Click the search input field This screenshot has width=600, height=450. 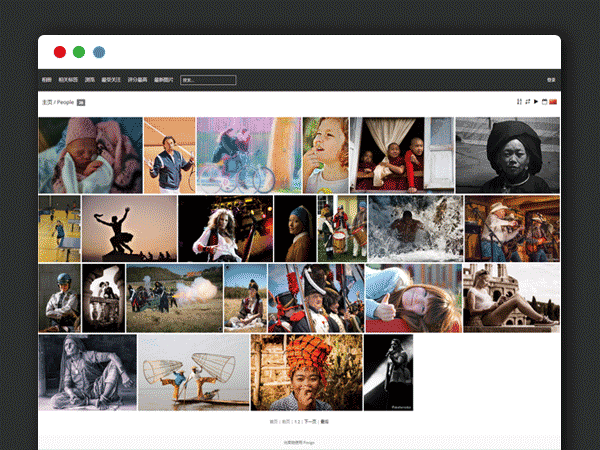click(208, 80)
